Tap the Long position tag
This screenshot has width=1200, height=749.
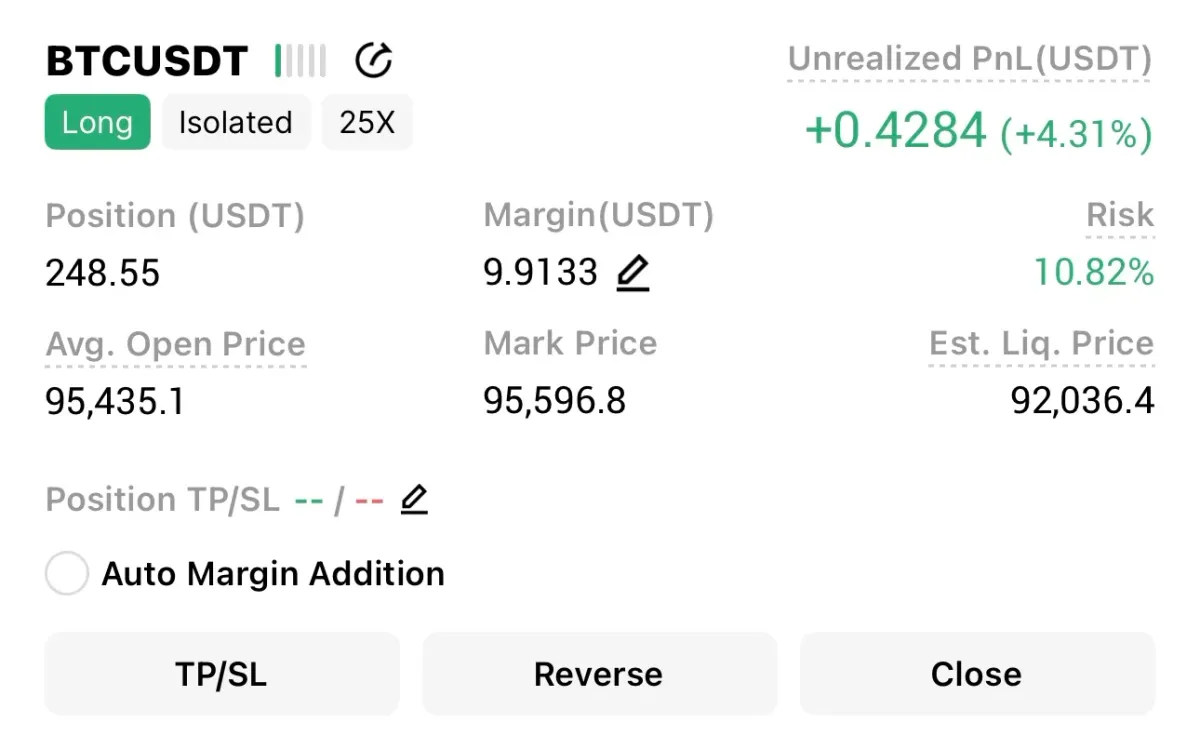point(97,122)
